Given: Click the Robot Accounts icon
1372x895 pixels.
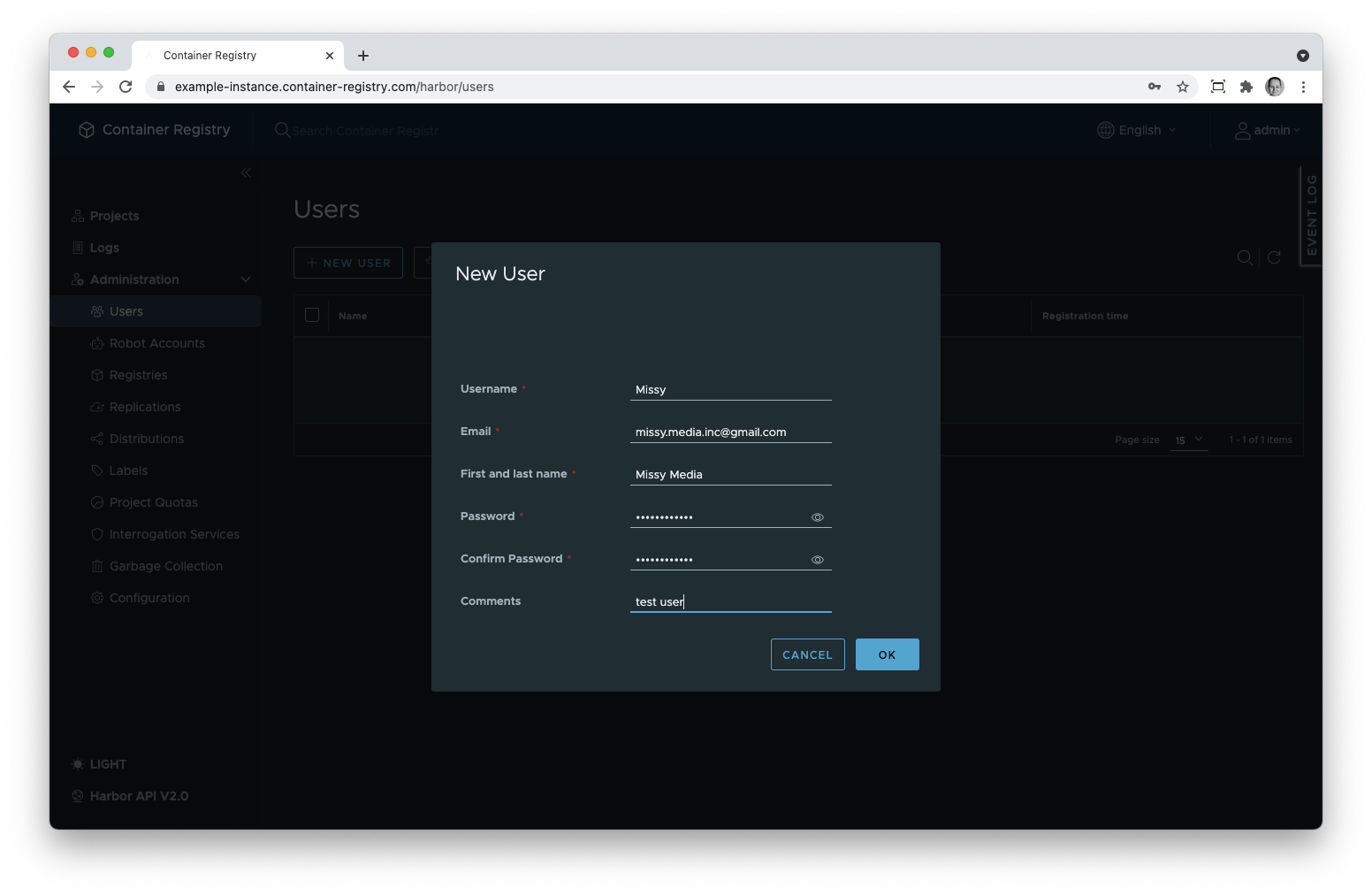Looking at the screenshot, I should click(97, 343).
